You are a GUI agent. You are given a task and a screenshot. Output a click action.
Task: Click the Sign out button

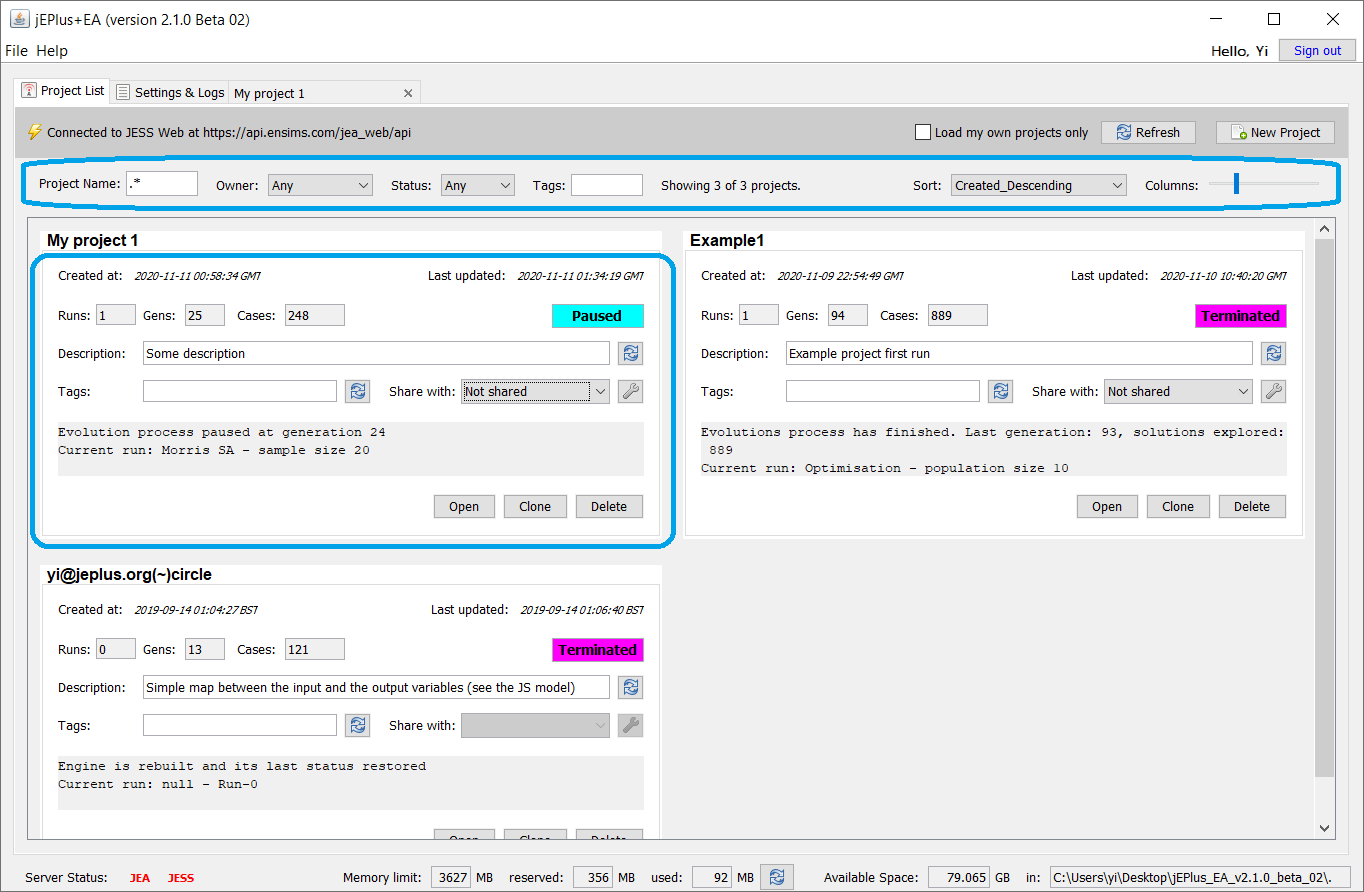click(1318, 50)
